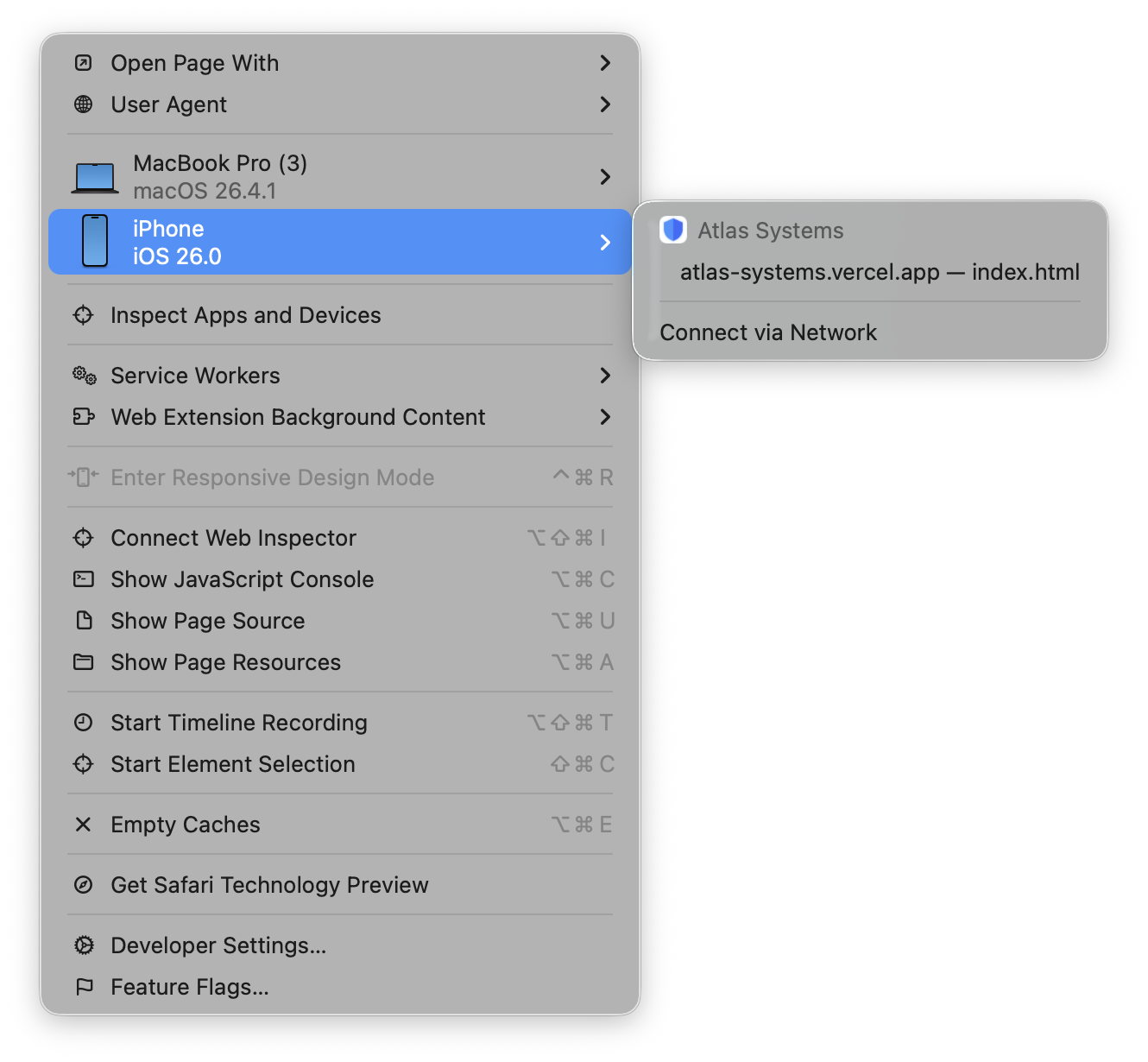This screenshot has width=1148, height=1062.
Task: Click the User Agent globe icon
Action: [84, 104]
